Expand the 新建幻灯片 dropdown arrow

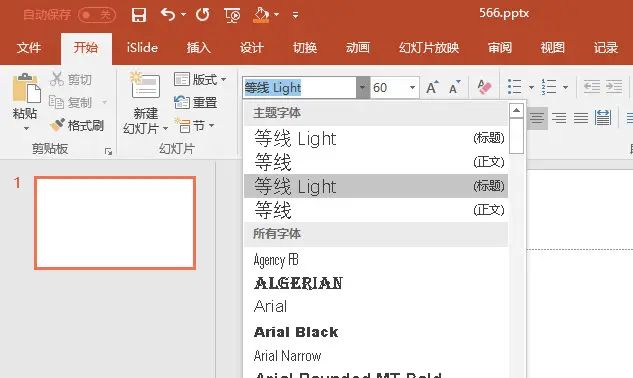click(x=165, y=129)
